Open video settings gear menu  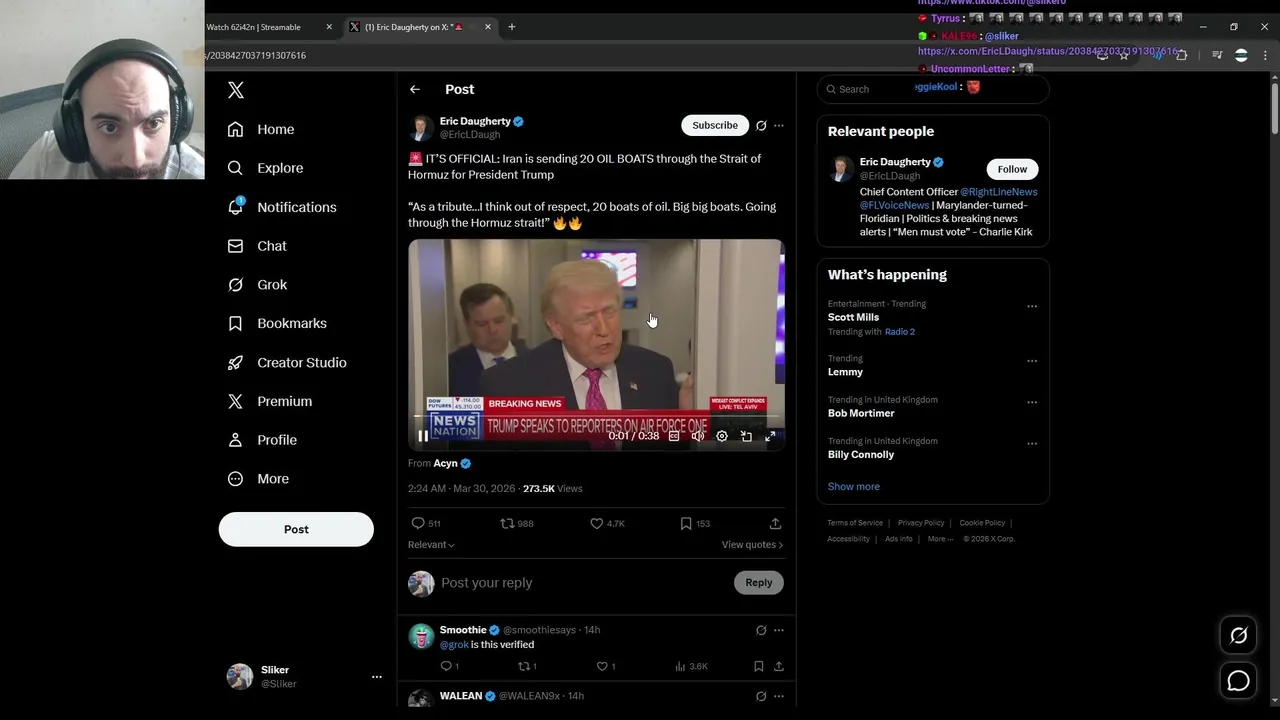click(722, 436)
